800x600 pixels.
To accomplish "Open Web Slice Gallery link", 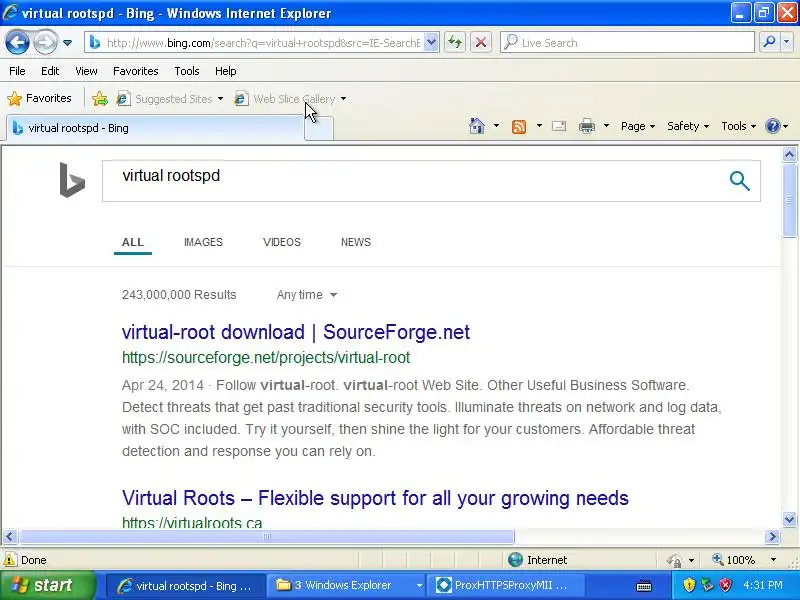I will point(285,98).
